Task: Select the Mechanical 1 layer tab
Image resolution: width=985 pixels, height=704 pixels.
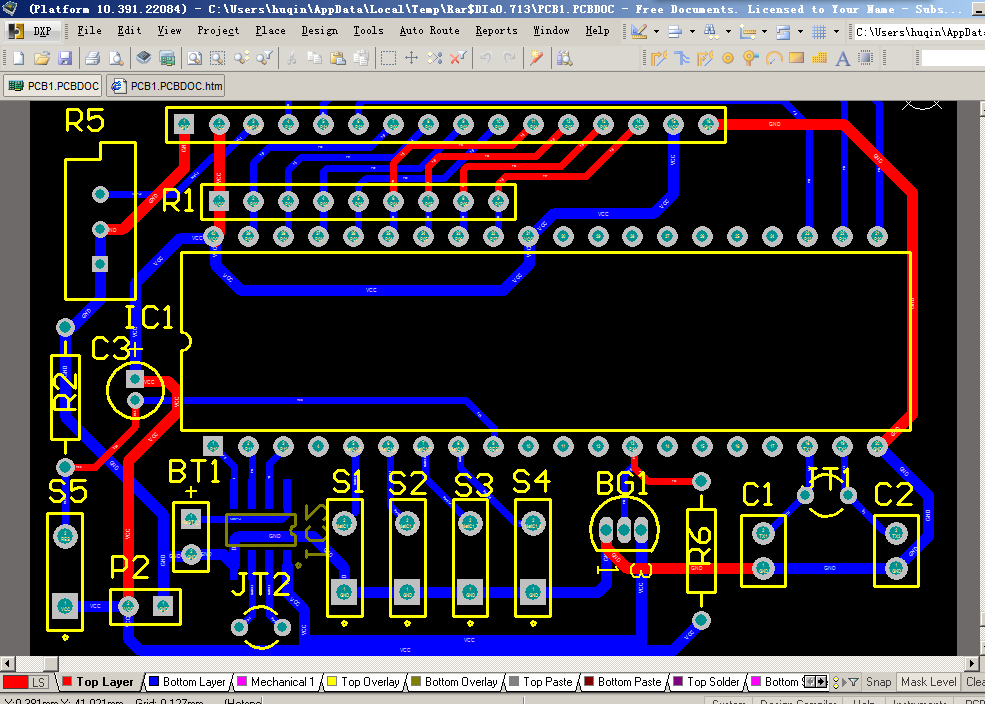Action: [276, 682]
